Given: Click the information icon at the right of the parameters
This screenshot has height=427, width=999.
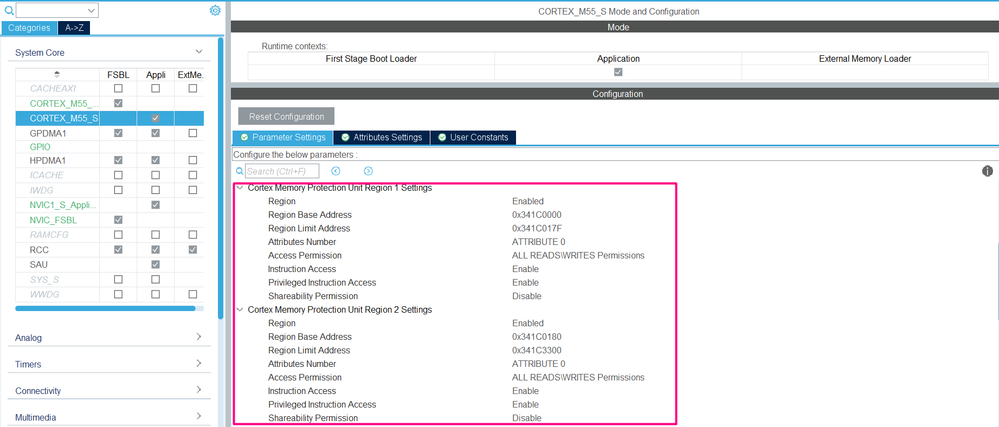Looking at the screenshot, I should tap(988, 171).
